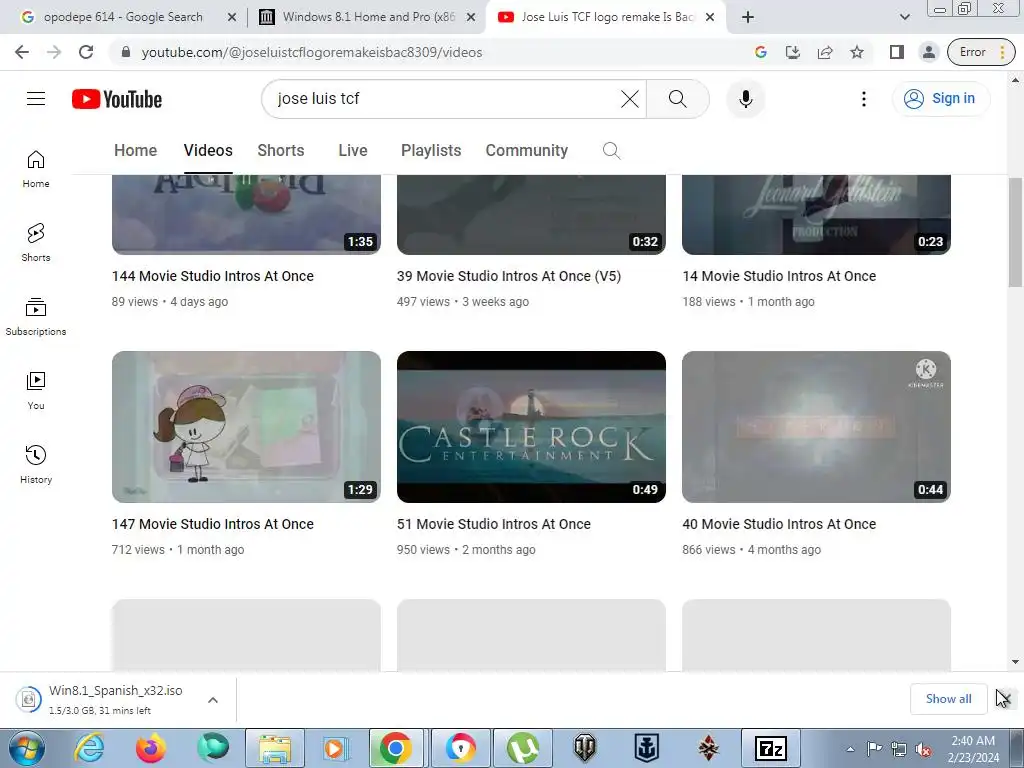Expand the browser tab search dropdown
The image size is (1024, 768).
point(904,17)
